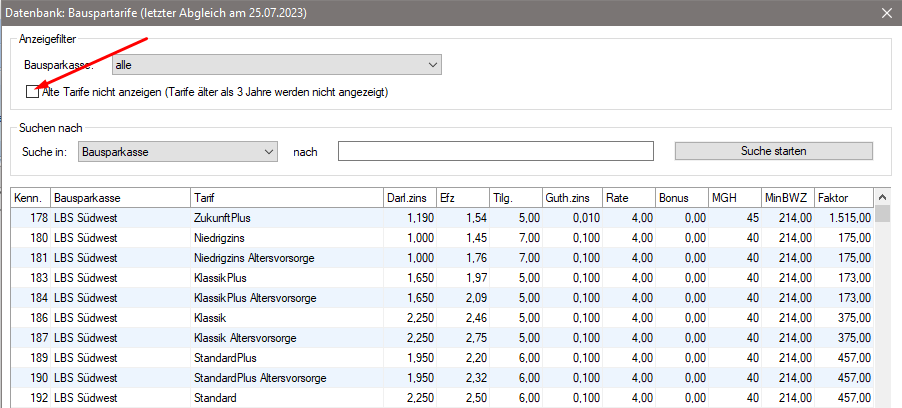This screenshot has width=902, height=408.
Task: Click Efz value 2,32
Action: 477,378
